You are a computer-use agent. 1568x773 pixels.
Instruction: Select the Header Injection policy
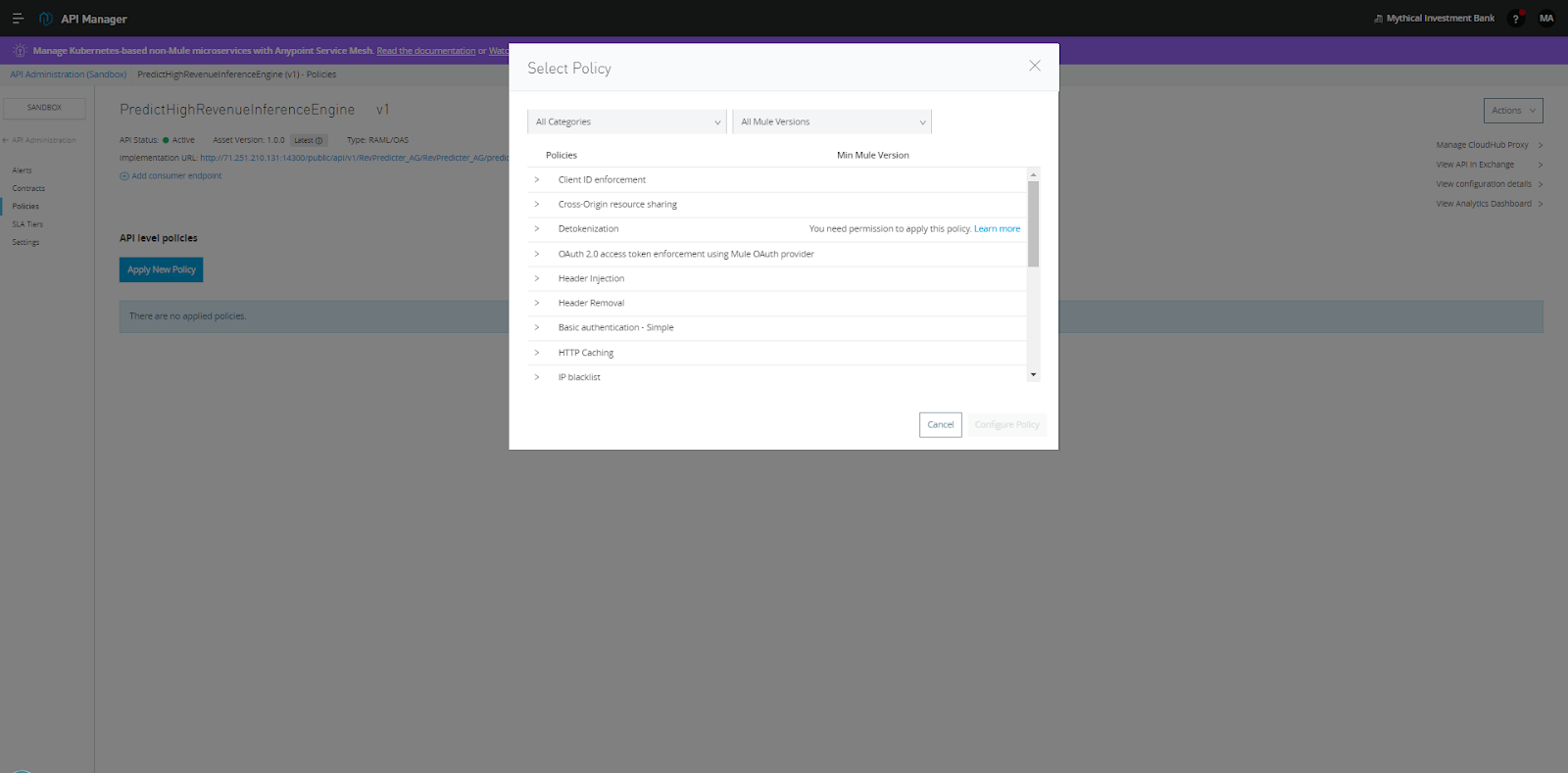point(591,278)
